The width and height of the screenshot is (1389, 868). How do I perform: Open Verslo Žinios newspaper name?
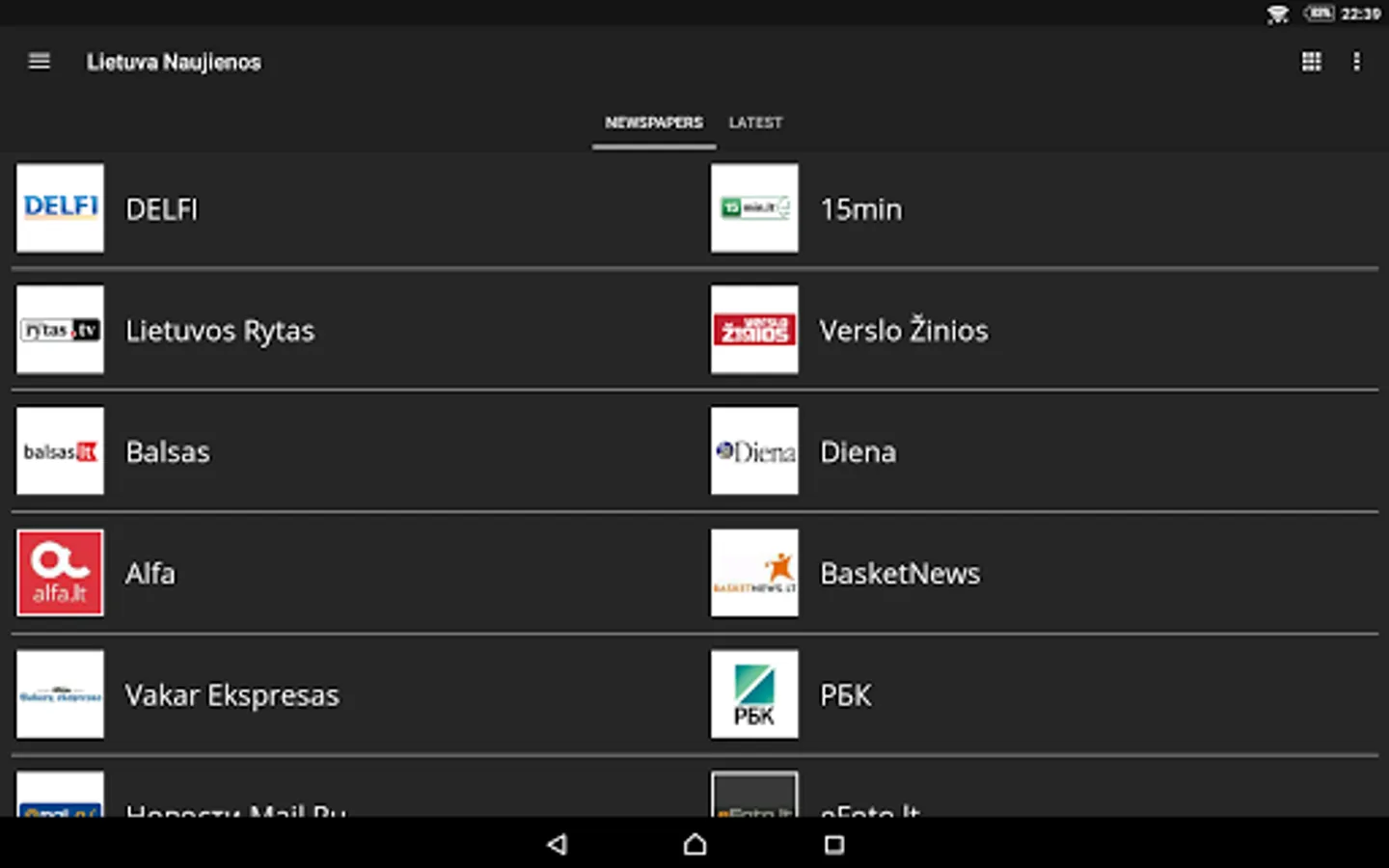(904, 329)
